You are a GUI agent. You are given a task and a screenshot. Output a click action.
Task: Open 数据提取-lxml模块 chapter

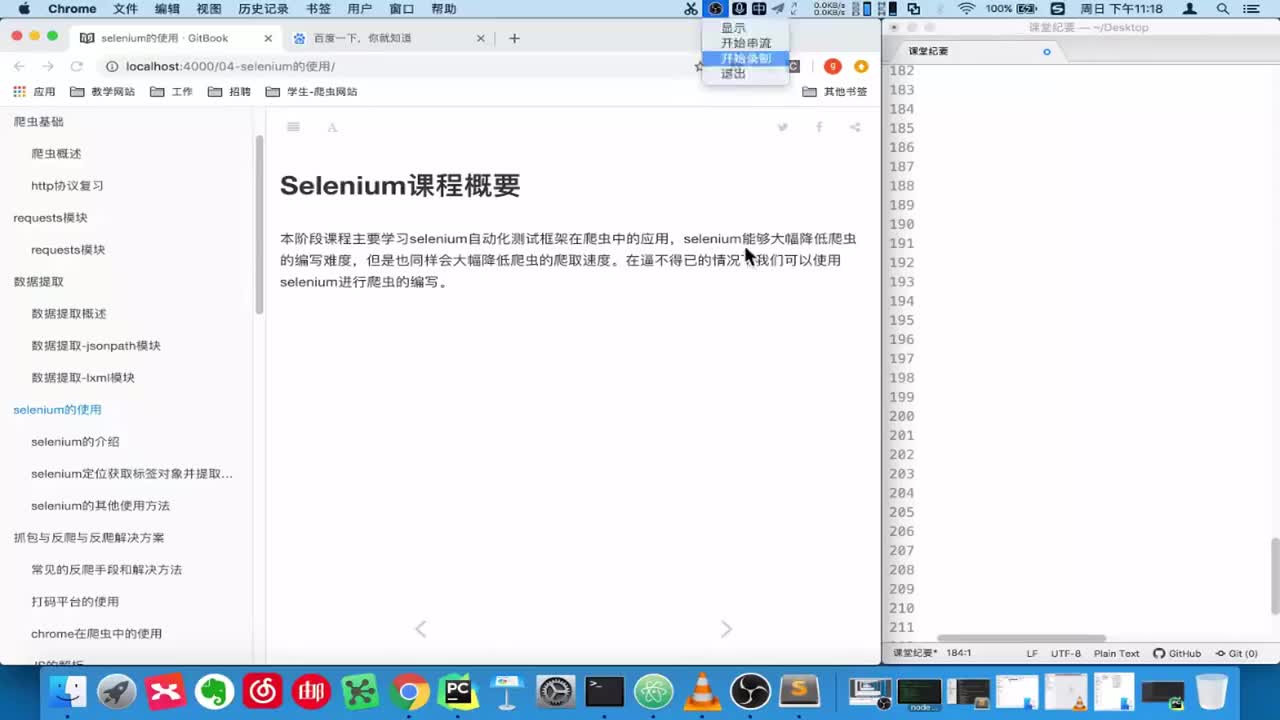click(x=83, y=378)
